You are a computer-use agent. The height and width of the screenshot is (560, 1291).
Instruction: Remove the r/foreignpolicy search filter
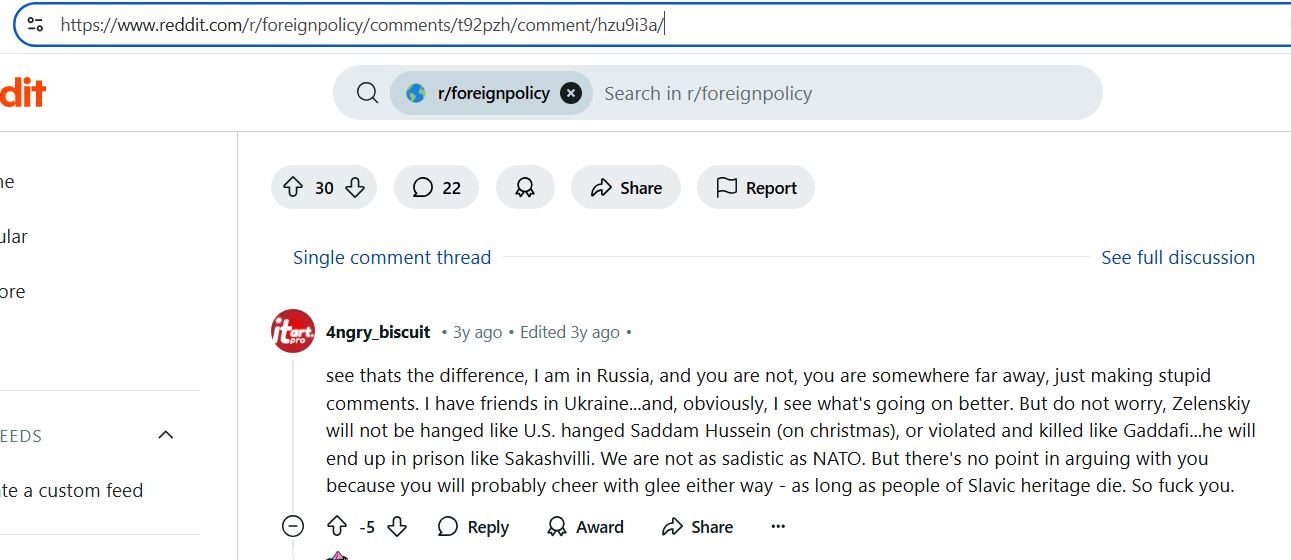tap(571, 93)
